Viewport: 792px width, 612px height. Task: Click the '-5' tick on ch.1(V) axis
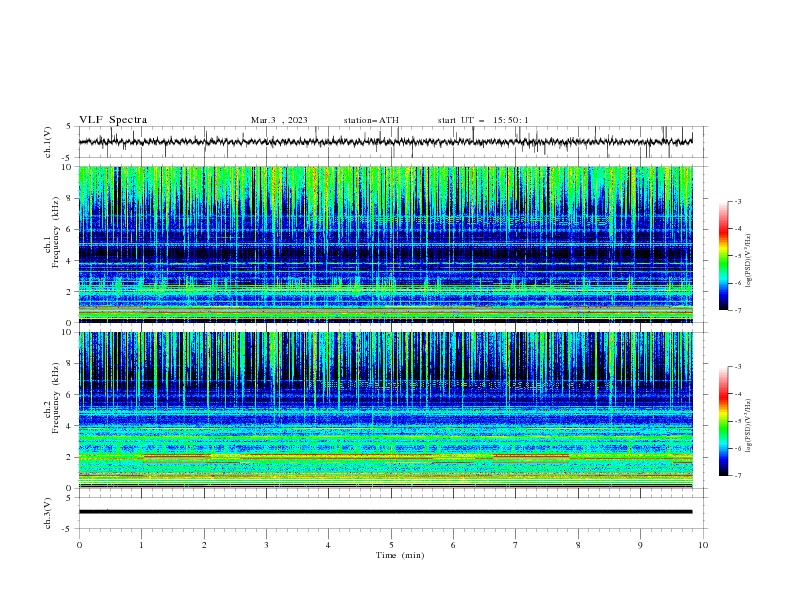(x=68, y=158)
